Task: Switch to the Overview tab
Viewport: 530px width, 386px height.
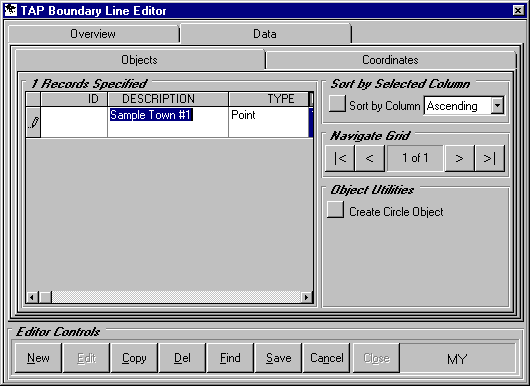Action: pos(93,34)
